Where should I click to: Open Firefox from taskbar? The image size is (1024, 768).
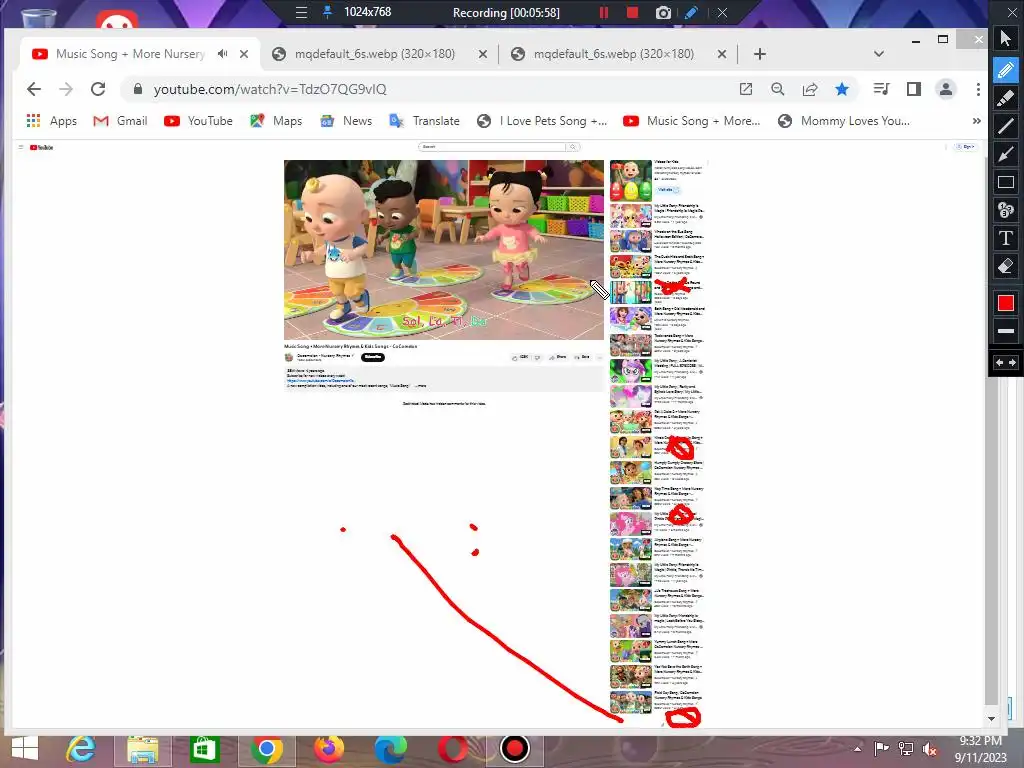pos(328,749)
